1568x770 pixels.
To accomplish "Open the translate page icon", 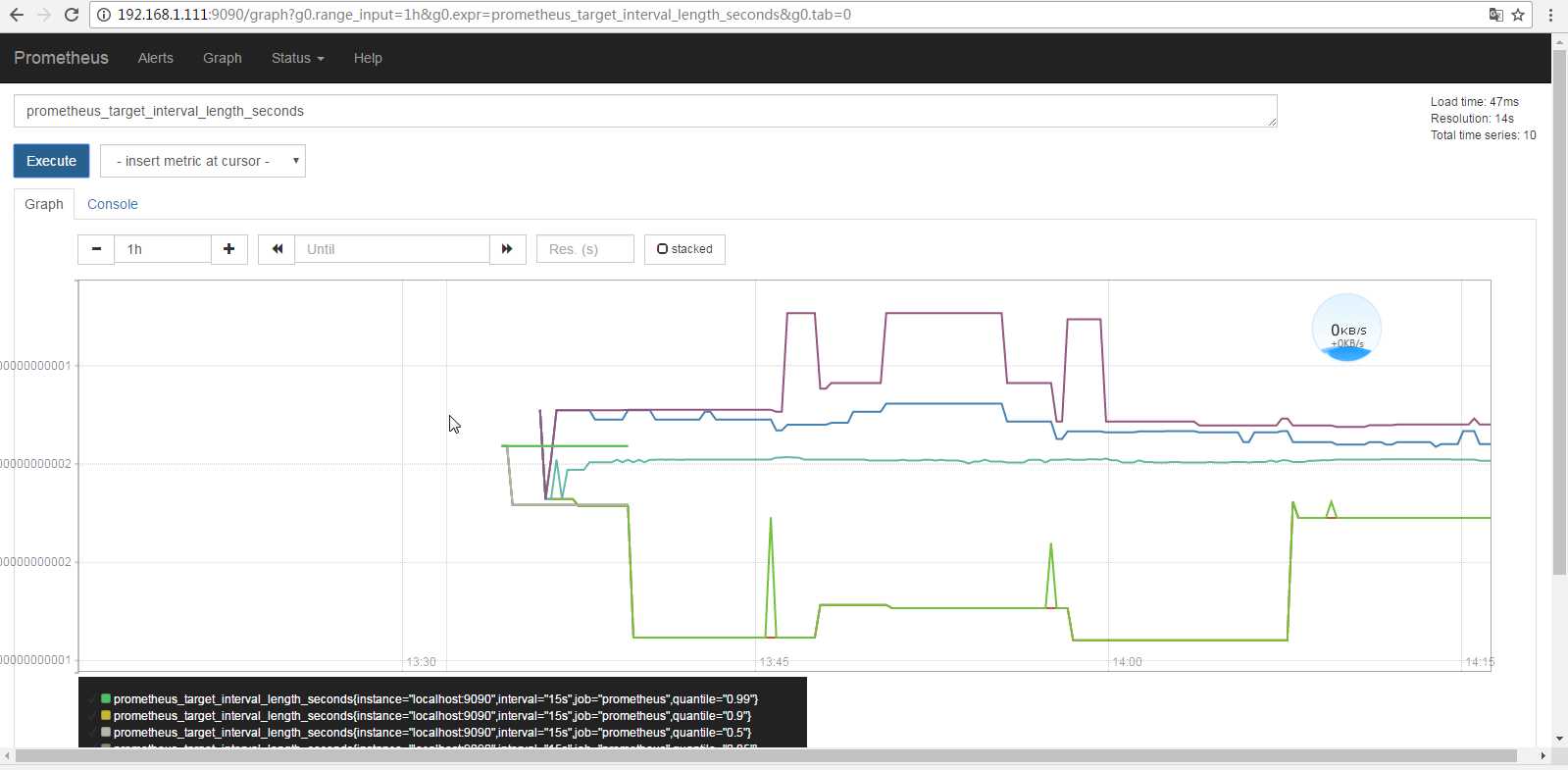I will 1495,15.
